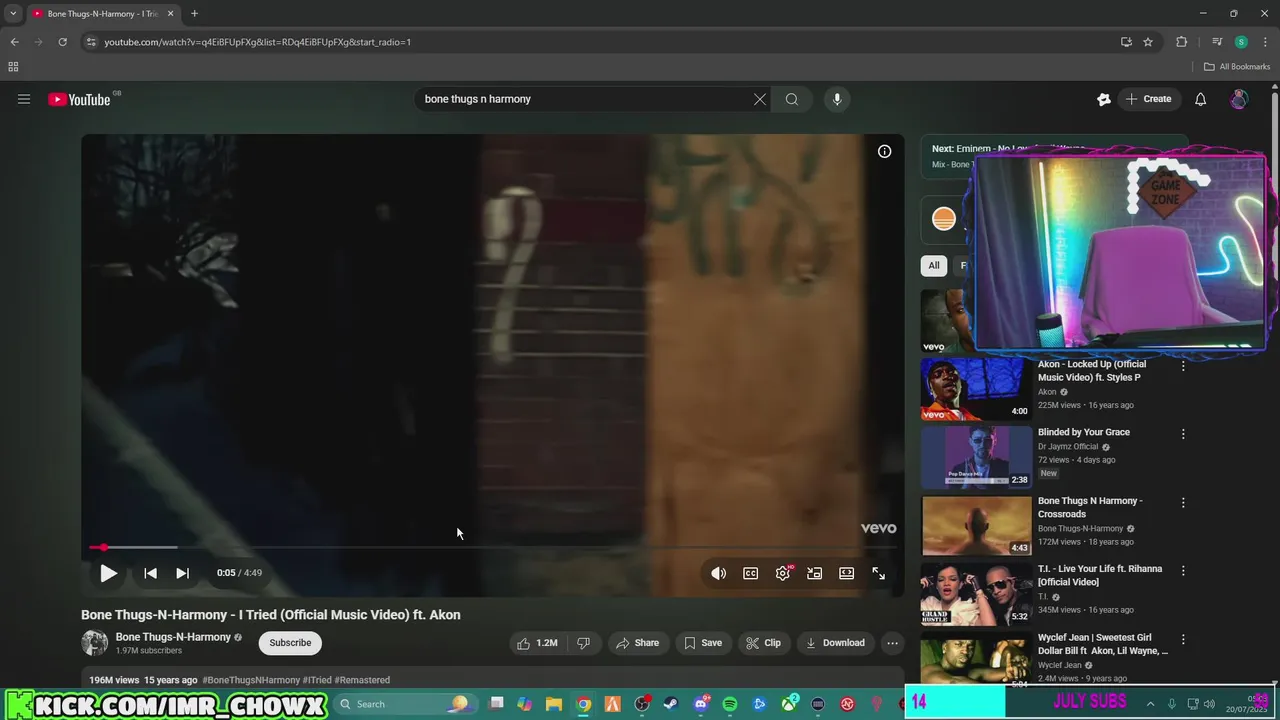Open the channel avatar image
This screenshot has width=1280, height=720.
coord(95,643)
